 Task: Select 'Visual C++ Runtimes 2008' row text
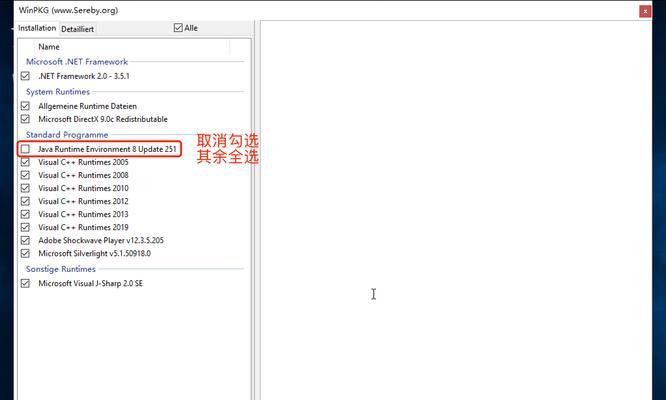(x=83, y=175)
